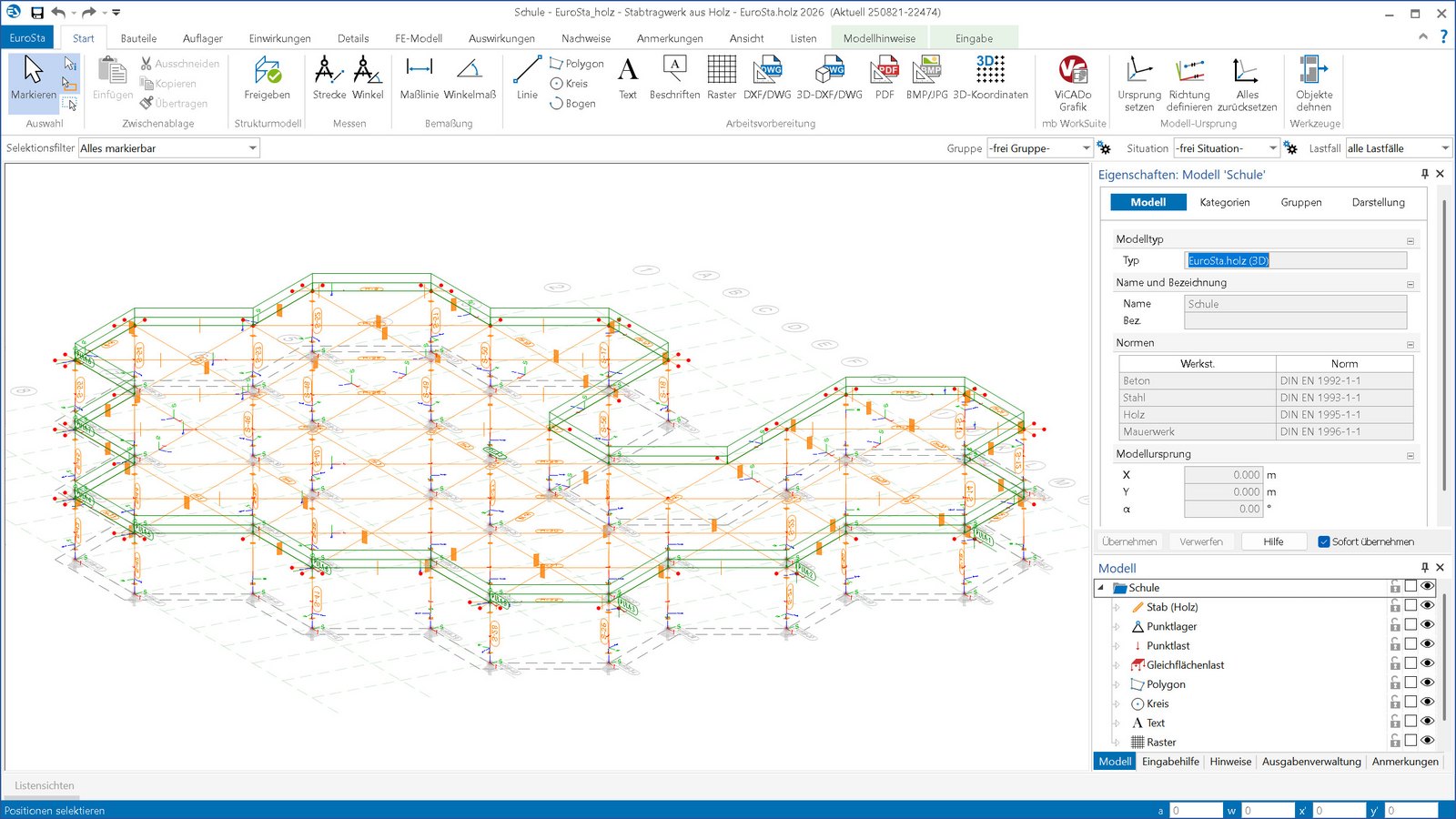Click the Eingabehilfe bottom tab
1456x819 pixels.
[1170, 762]
